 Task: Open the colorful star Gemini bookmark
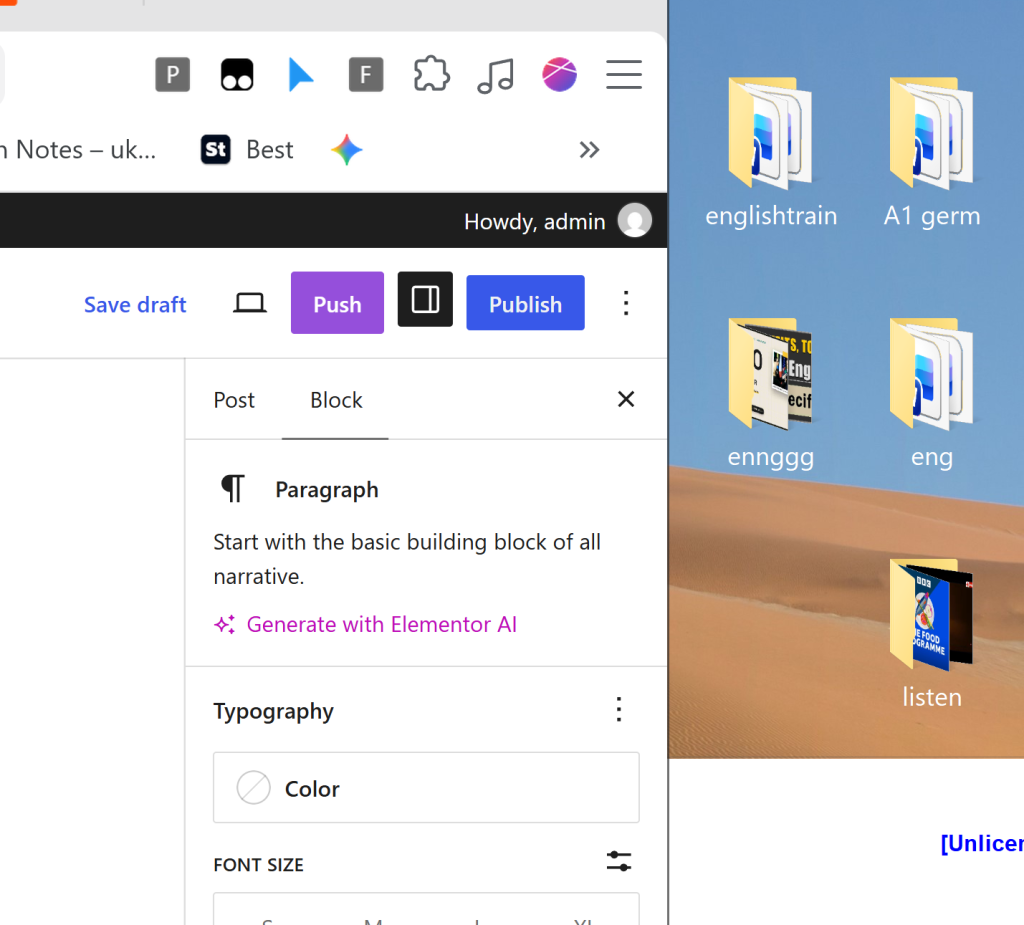click(x=346, y=150)
